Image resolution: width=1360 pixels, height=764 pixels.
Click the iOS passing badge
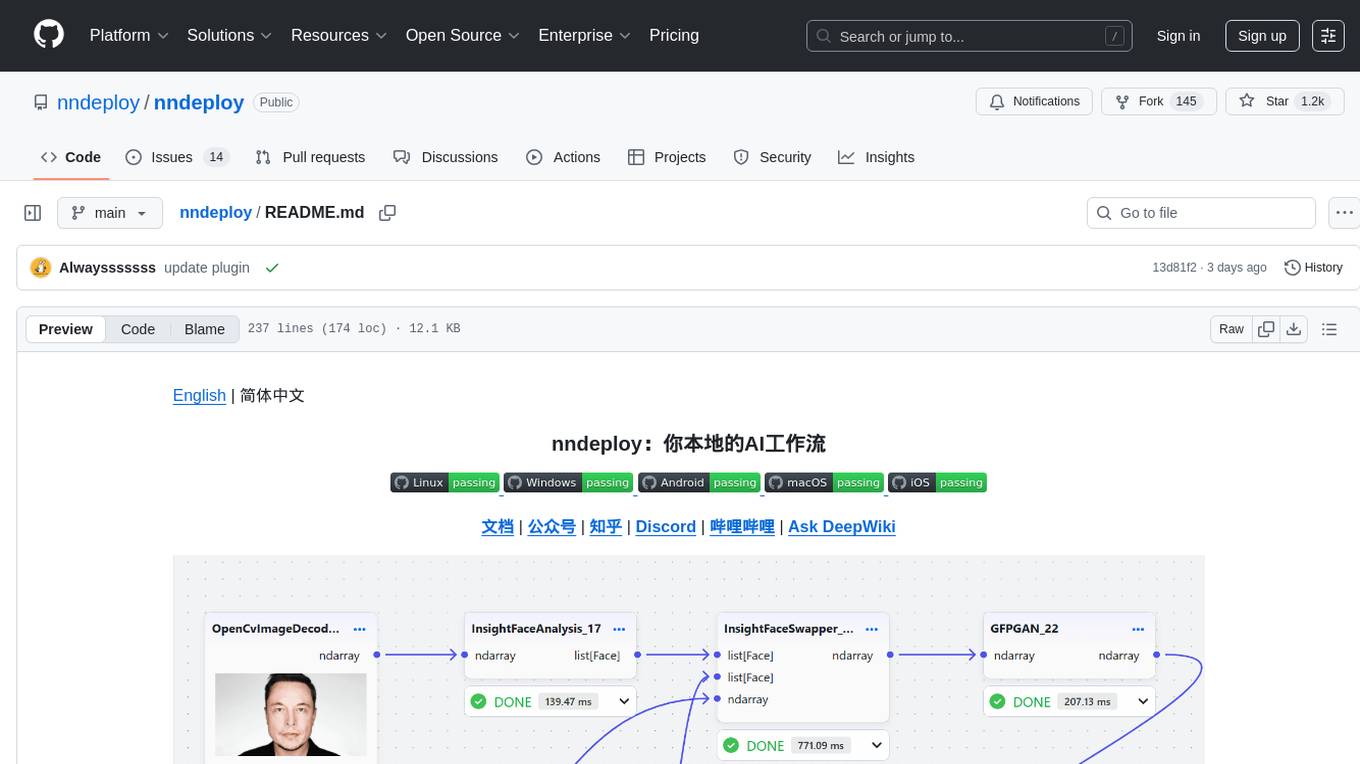point(937,482)
